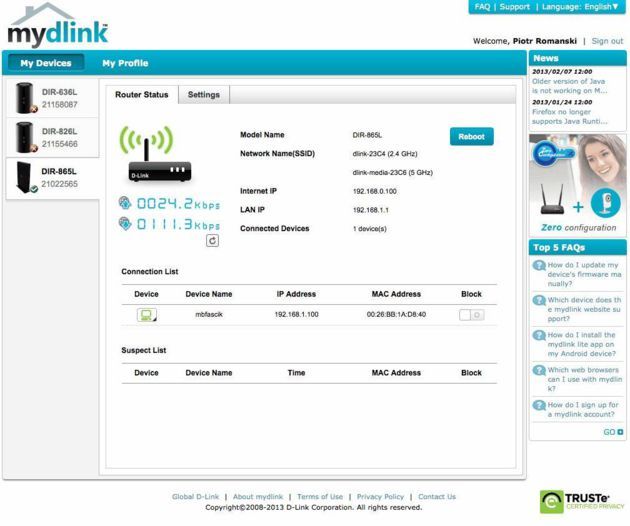Screen dimensions: 630x526
Task: Click SSID dlink-23C4 (2.4 GHz)
Action: (385, 154)
